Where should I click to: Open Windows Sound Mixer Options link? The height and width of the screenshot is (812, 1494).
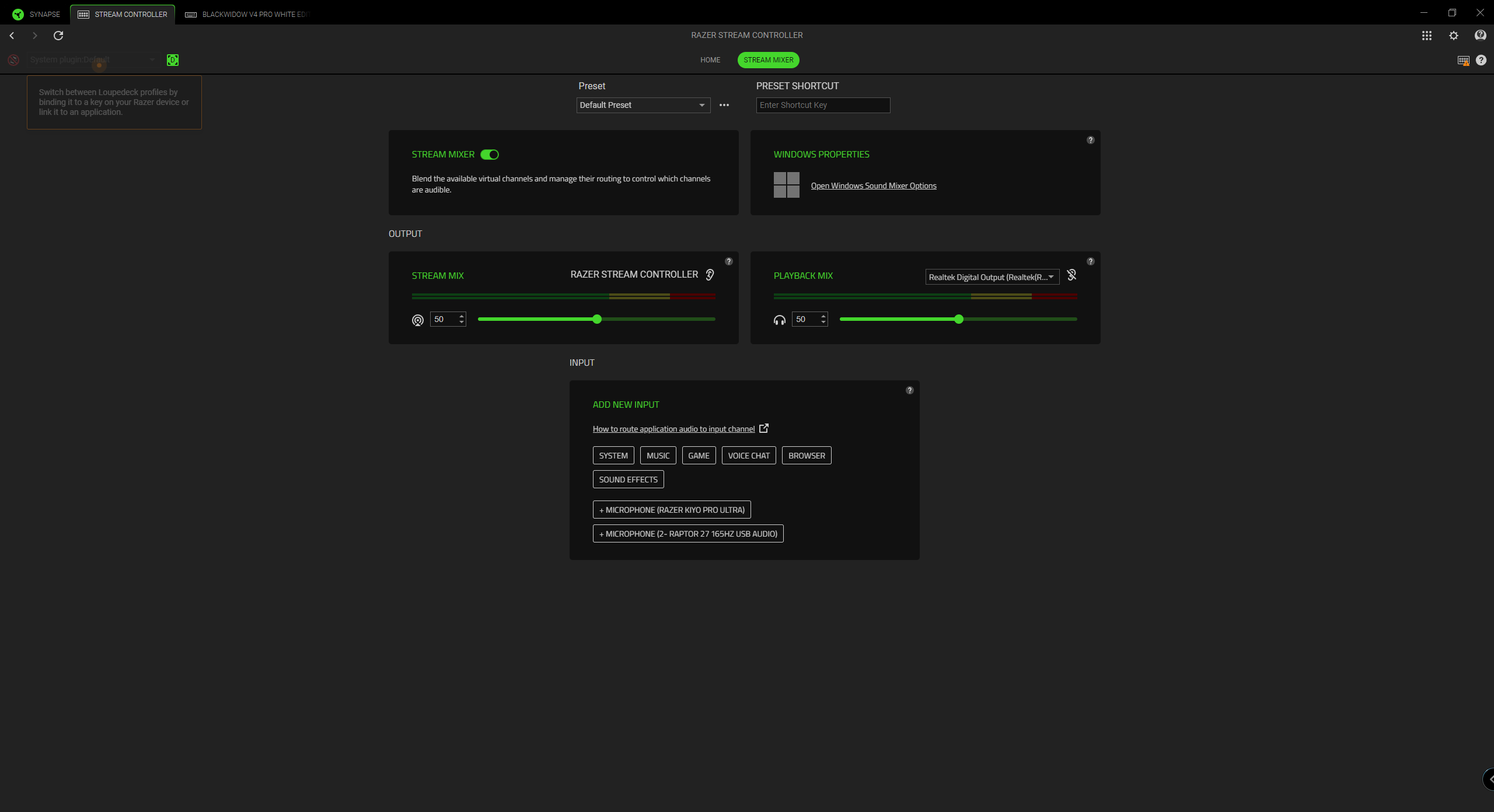pos(873,185)
